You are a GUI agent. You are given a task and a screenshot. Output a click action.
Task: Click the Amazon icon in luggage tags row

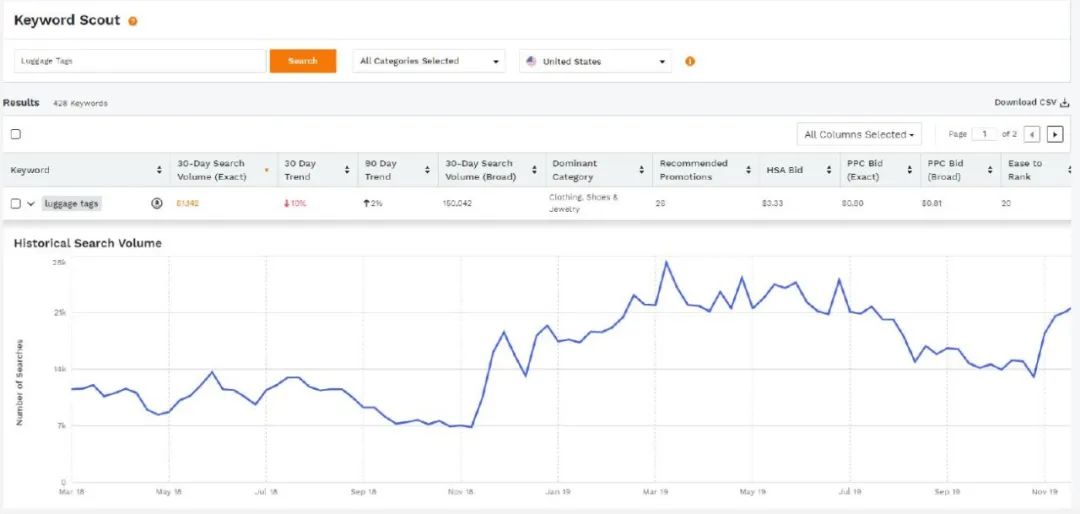157,203
